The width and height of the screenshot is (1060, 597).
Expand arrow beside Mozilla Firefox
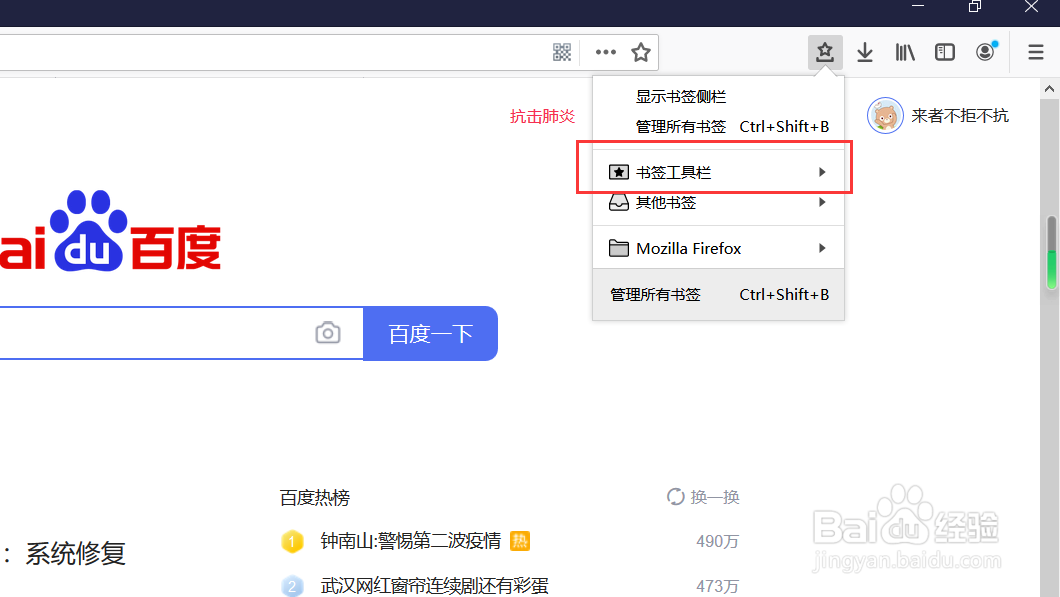(x=822, y=248)
